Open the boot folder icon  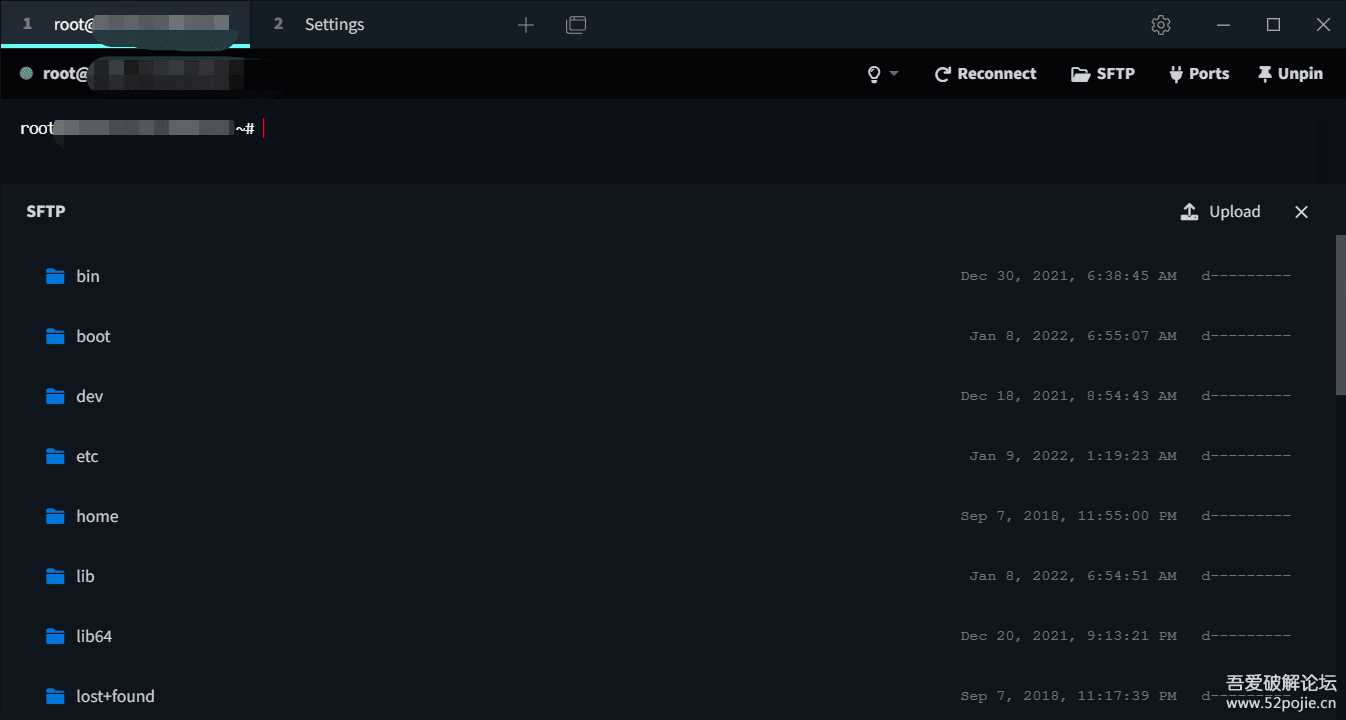(x=55, y=336)
